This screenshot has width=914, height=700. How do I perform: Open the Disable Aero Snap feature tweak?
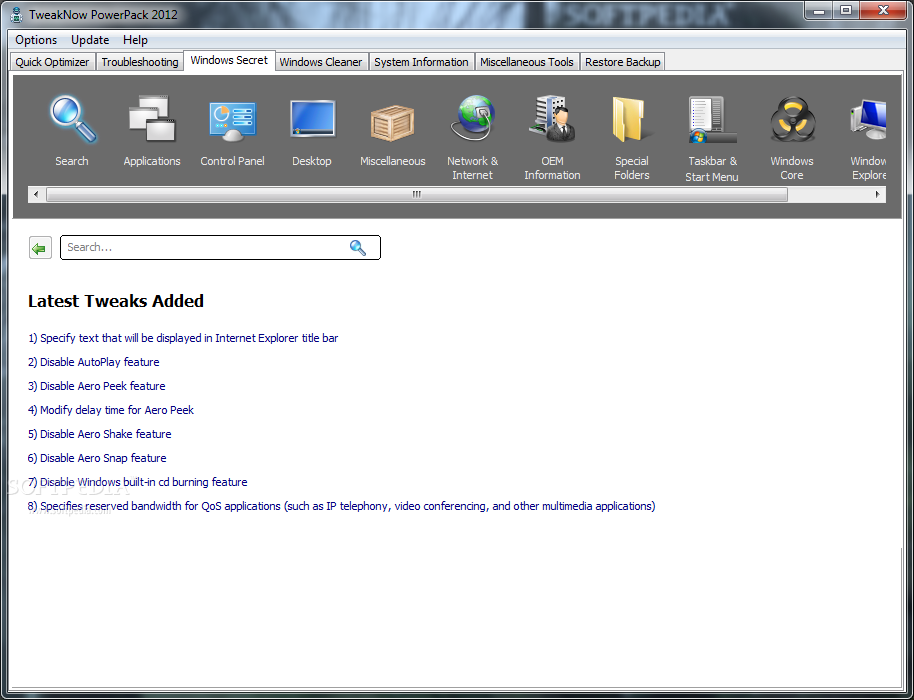click(x=97, y=458)
